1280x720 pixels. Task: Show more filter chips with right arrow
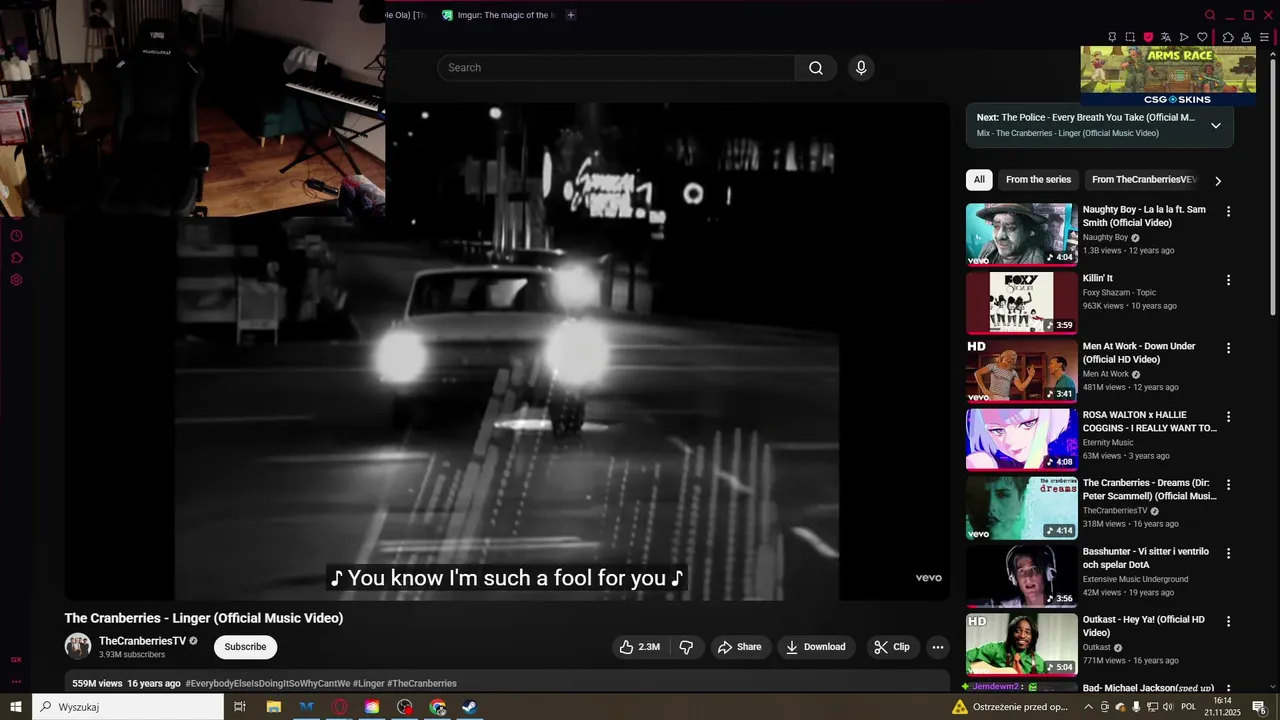[1218, 181]
